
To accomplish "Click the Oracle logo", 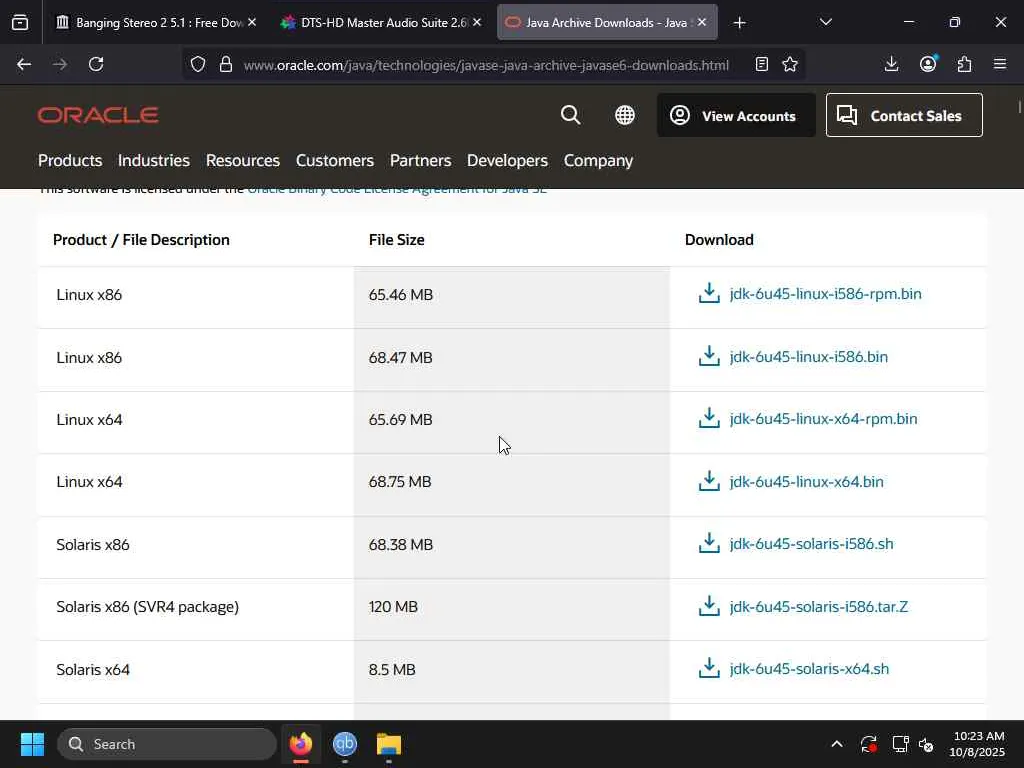I will click(x=98, y=115).
